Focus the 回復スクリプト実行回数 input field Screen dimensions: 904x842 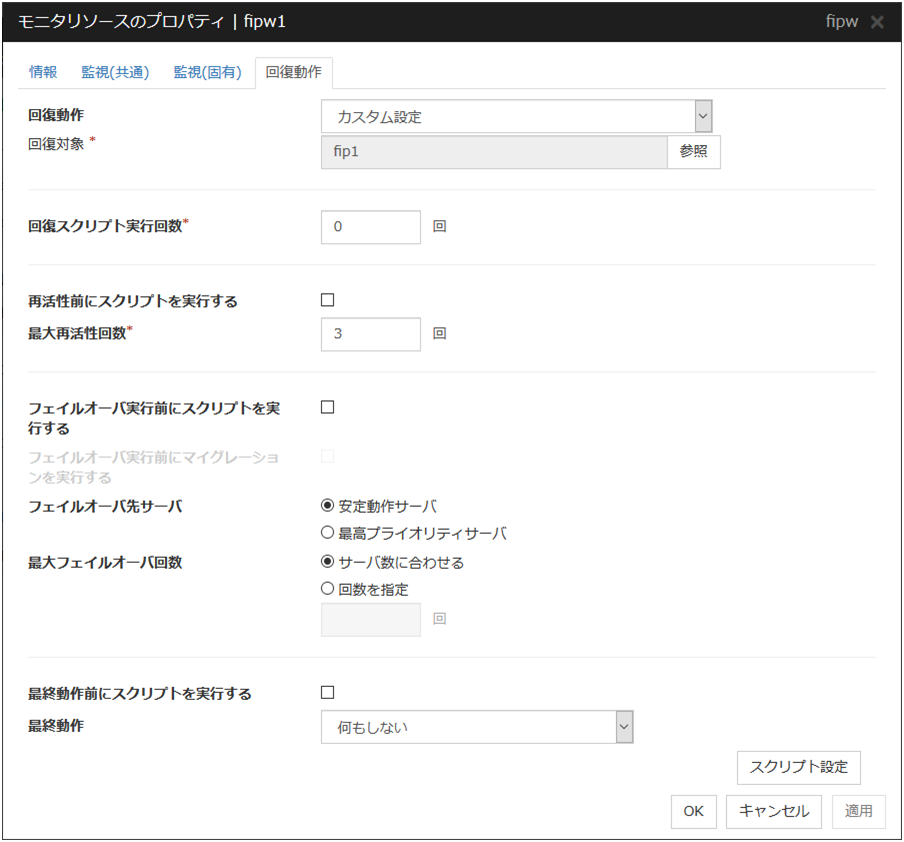(371, 227)
